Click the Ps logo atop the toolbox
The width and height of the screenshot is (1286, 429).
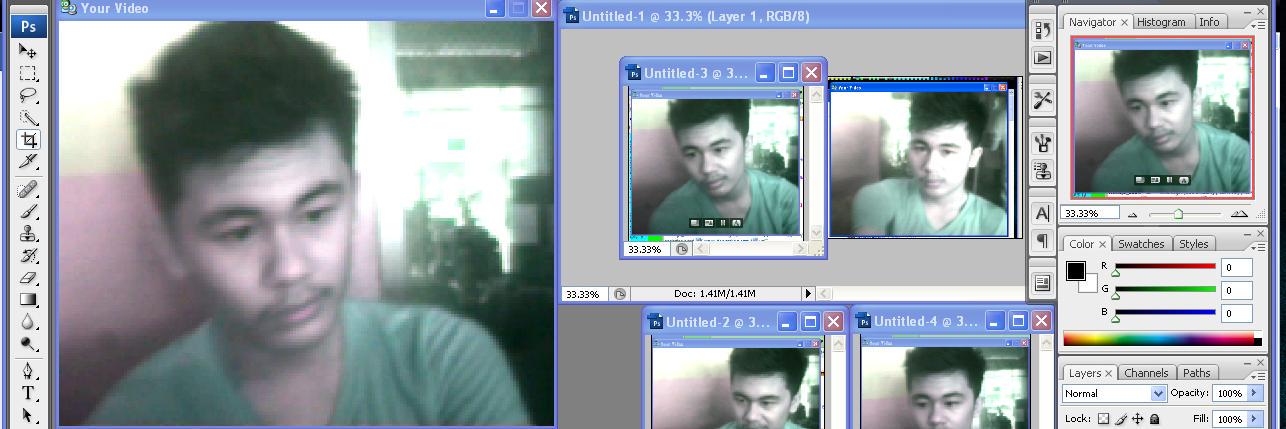tap(28, 26)
